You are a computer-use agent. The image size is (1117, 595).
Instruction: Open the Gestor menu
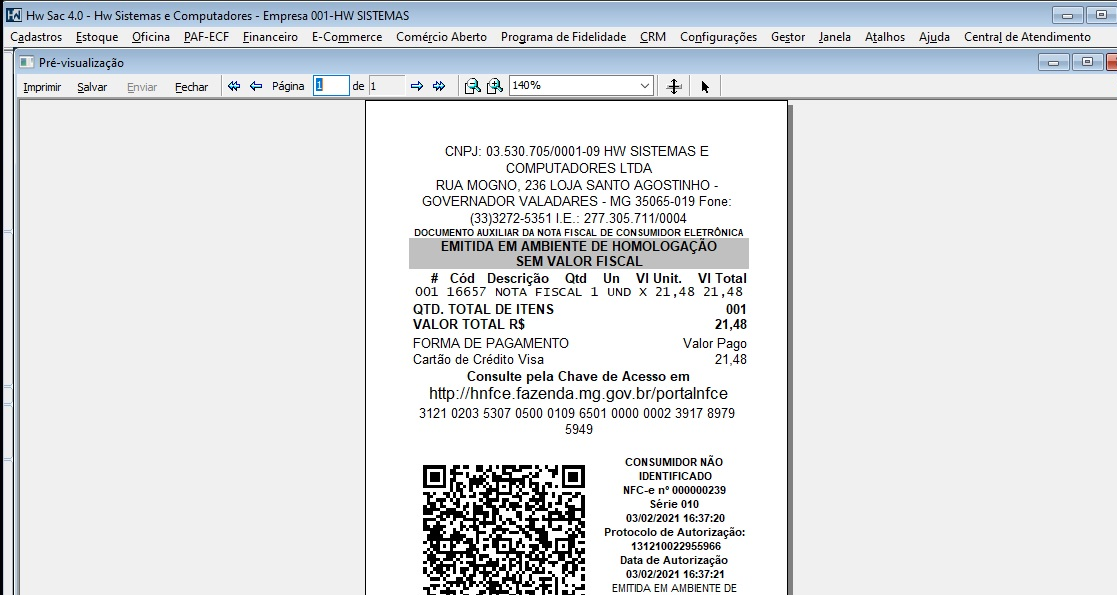pyautogui.click(x=788, y=37)
